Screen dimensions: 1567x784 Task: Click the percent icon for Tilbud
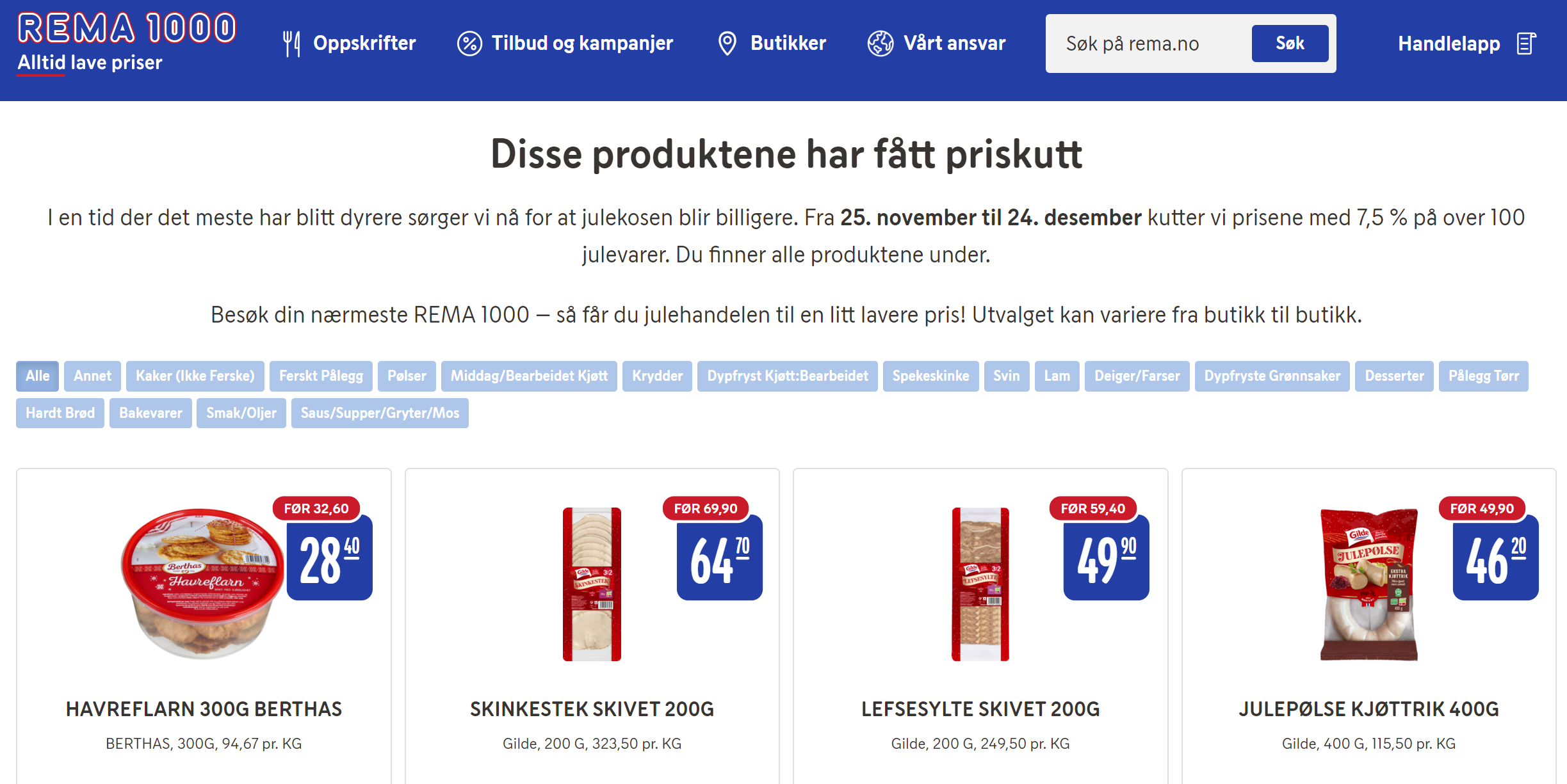[469, 44]
